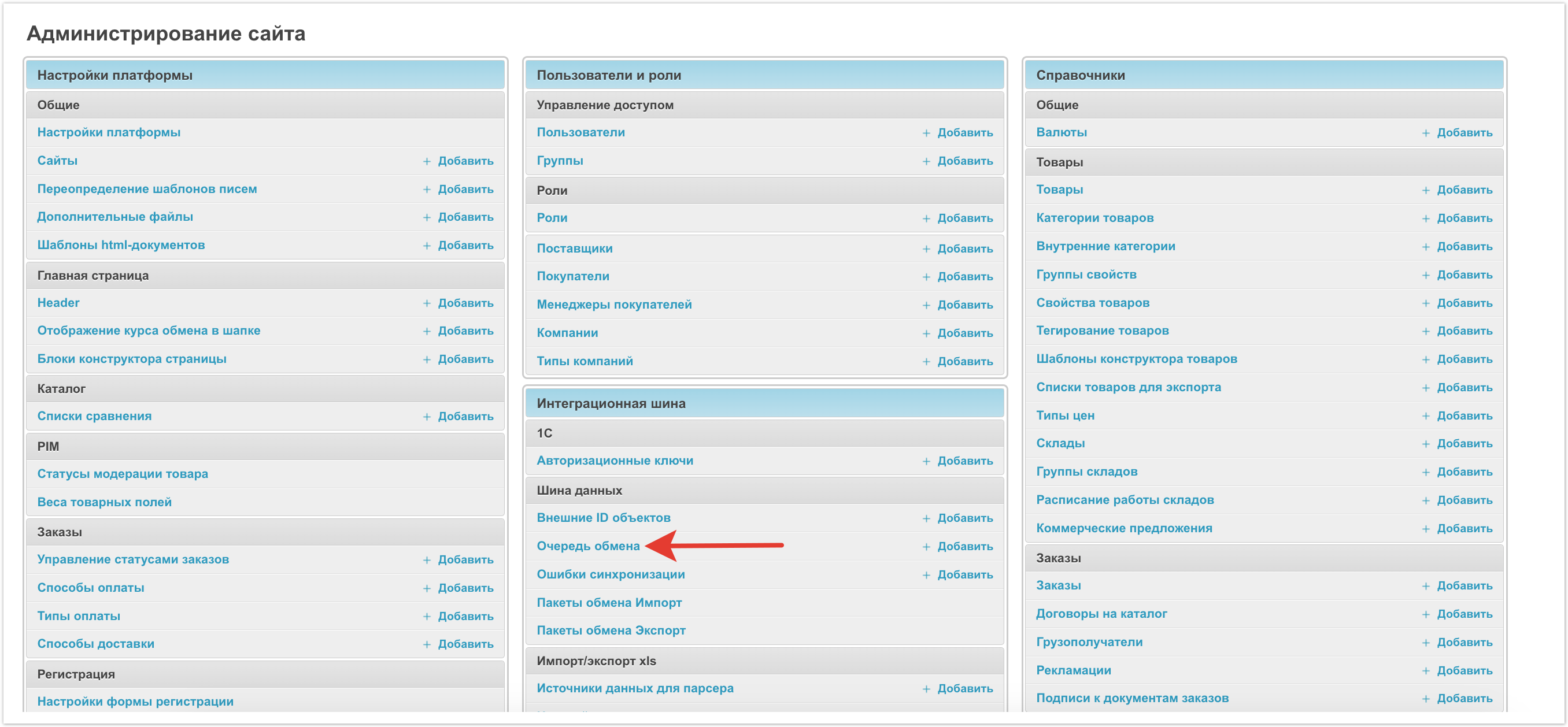Open the Очередь обмена link
1568x727 pixels.
[588, 546]
